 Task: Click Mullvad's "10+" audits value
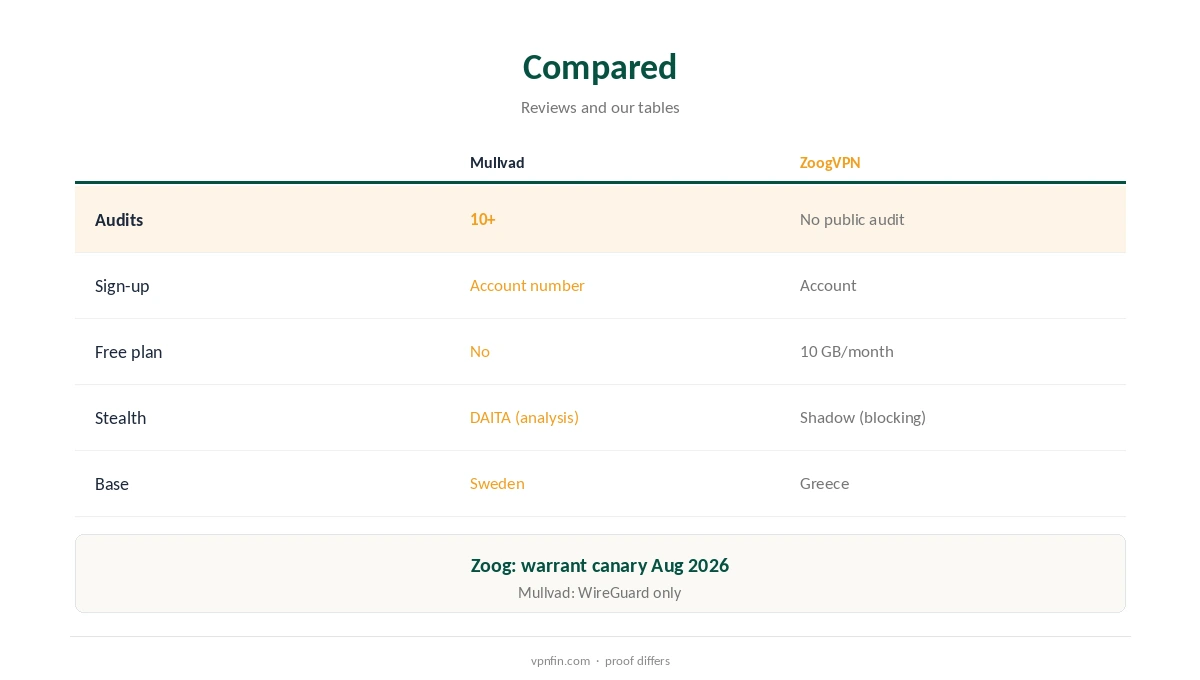[x=483, y=219]
